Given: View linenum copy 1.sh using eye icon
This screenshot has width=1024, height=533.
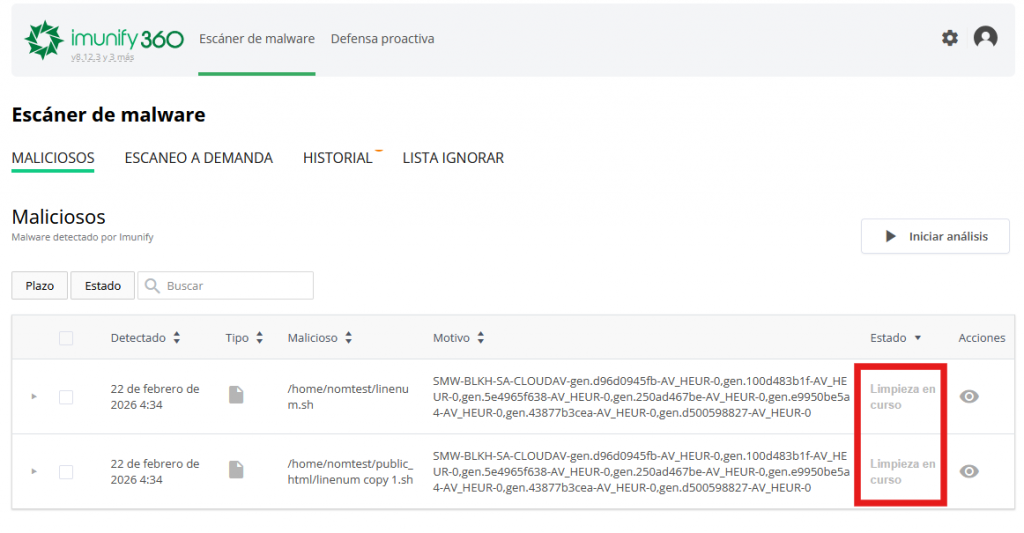Looking at the screenshot, I should 968,471.
